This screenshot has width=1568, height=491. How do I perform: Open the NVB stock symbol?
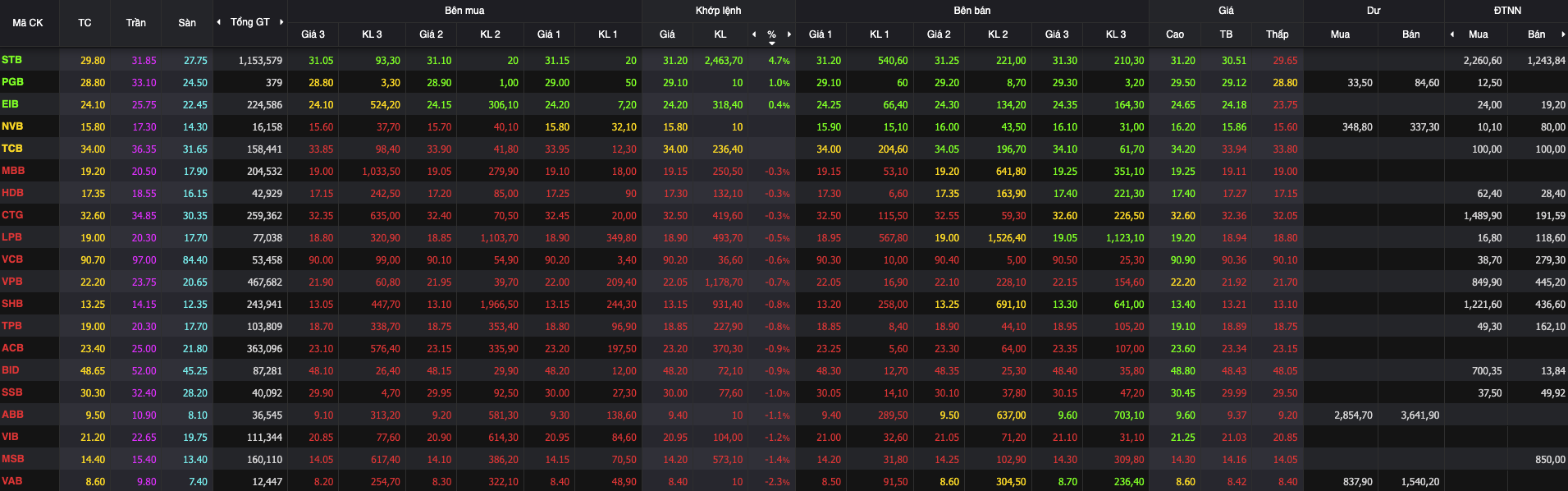[x=12, y=126]
